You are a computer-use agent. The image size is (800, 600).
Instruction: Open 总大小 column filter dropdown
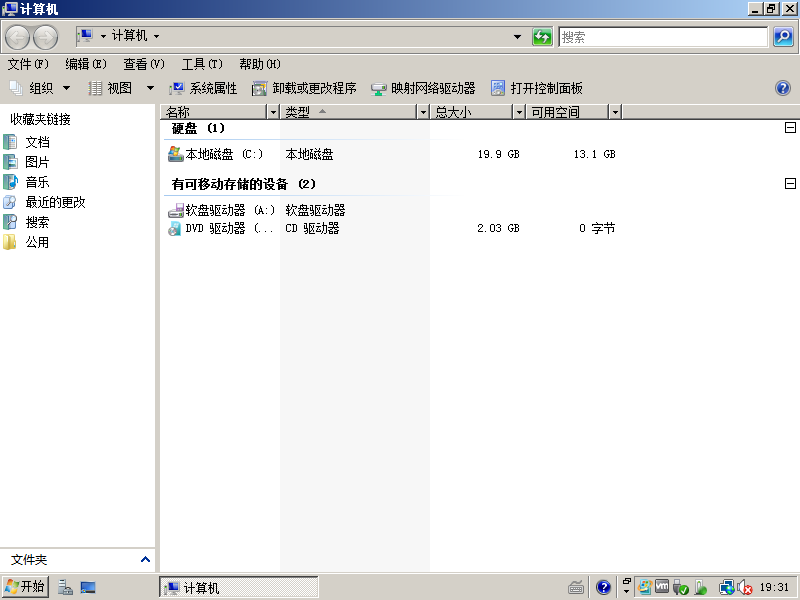(519, 112)
